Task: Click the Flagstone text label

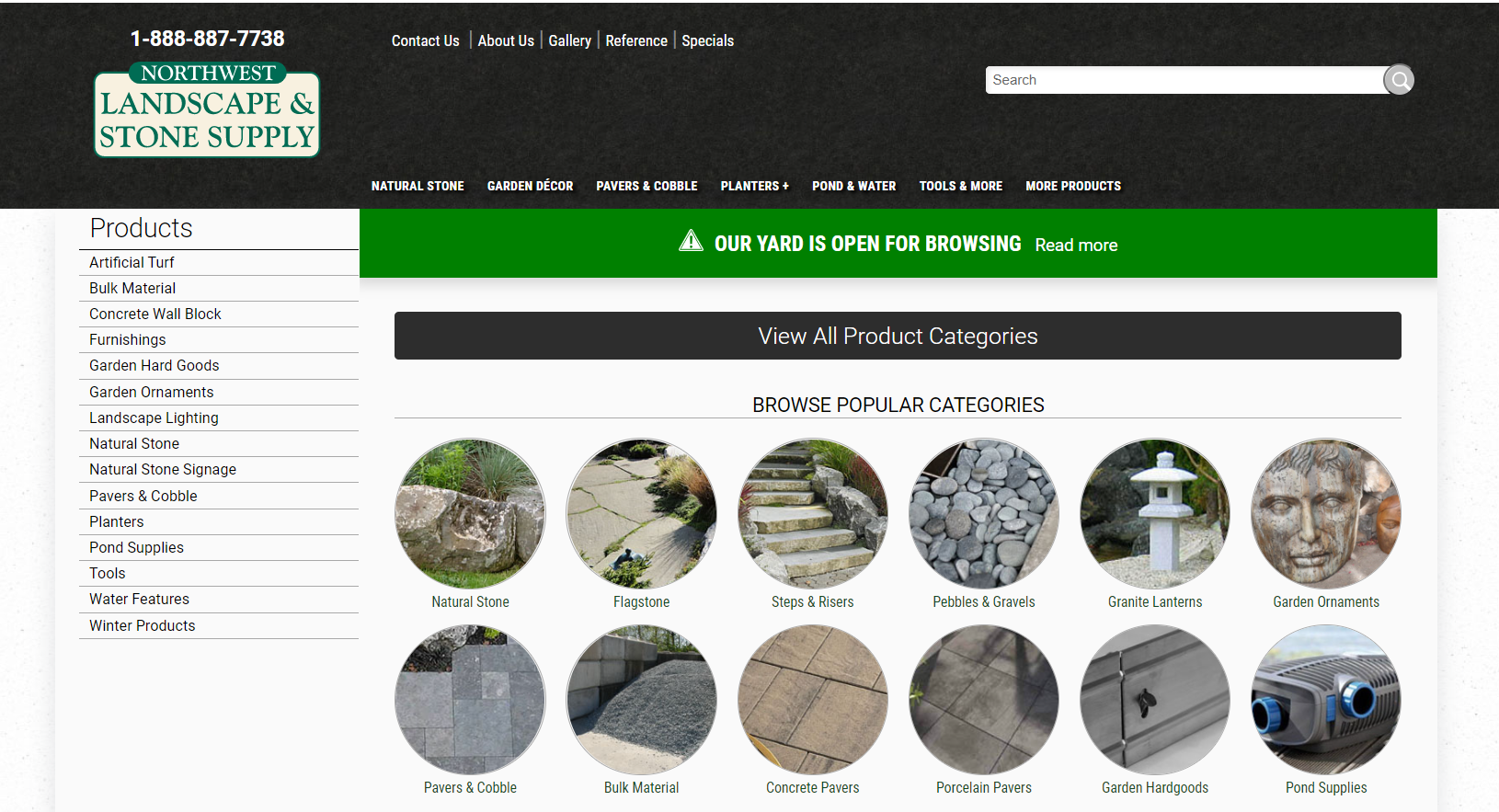Action: coord(641,602)
